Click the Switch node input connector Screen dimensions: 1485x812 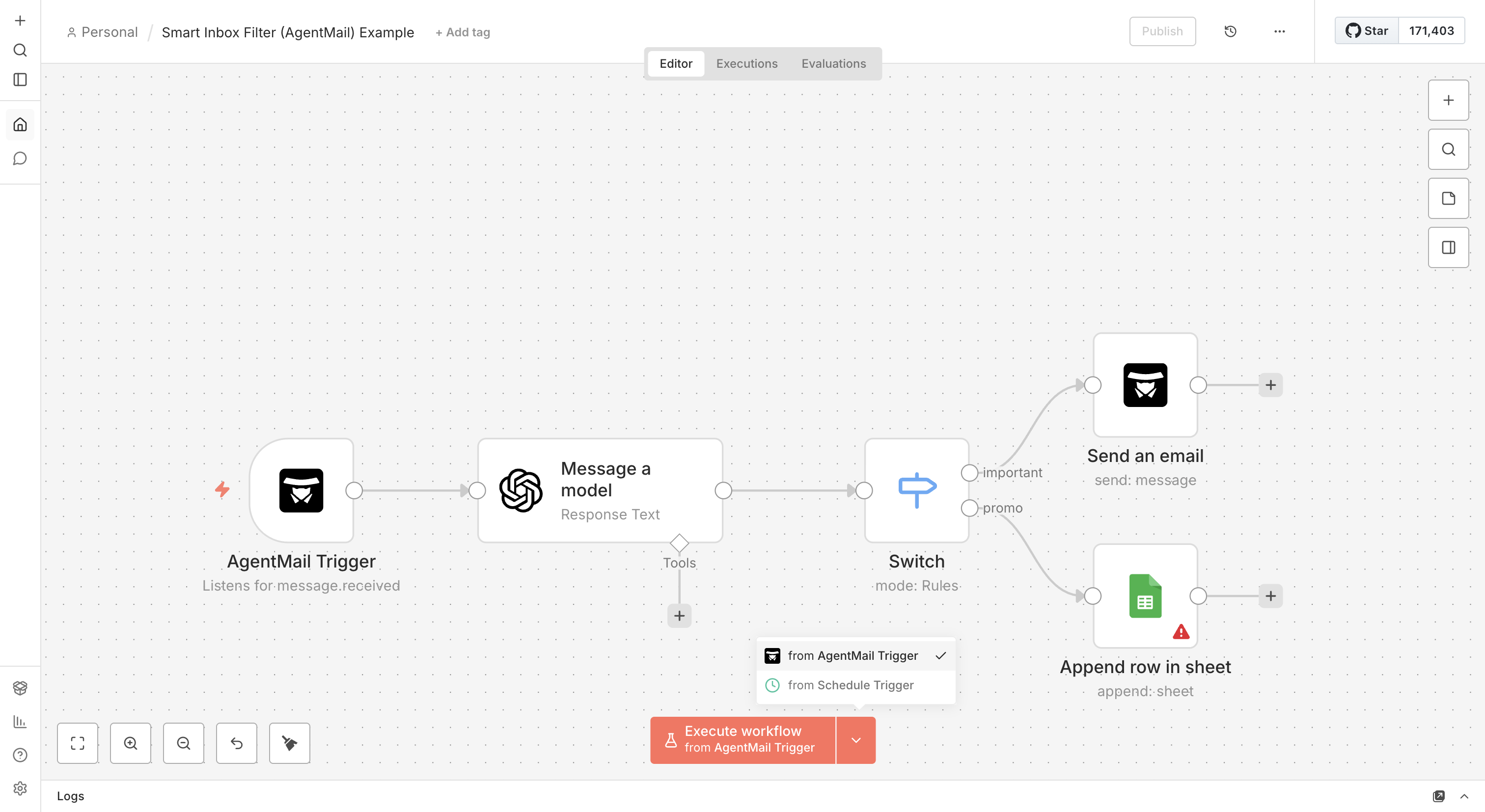click(864, 490)
